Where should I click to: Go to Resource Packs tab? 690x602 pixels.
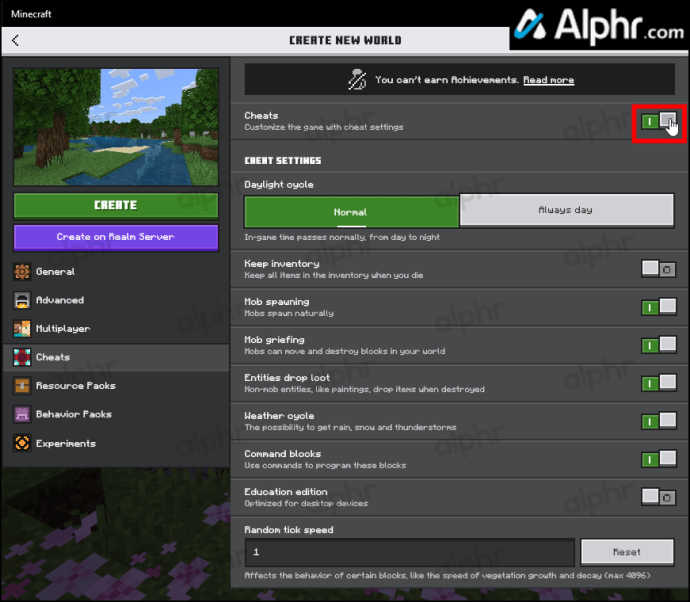[116, 386]
